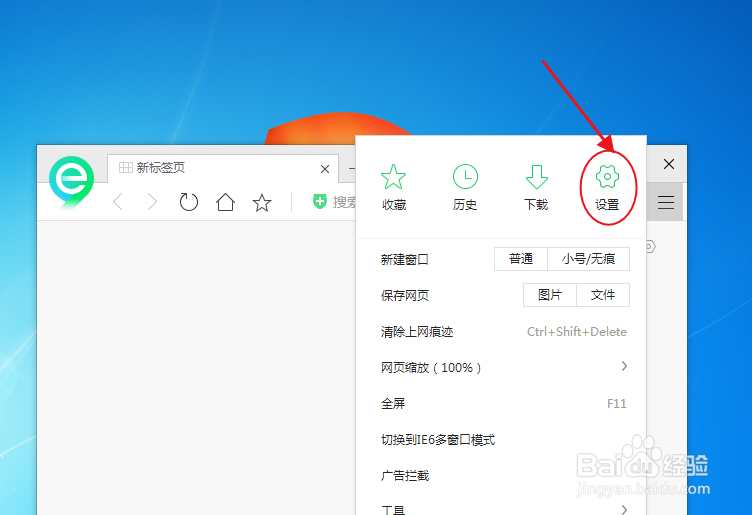The width and height of the screenshot is (752, 515).
Task: Go back with the back arrow
Action: click(118, 202)
